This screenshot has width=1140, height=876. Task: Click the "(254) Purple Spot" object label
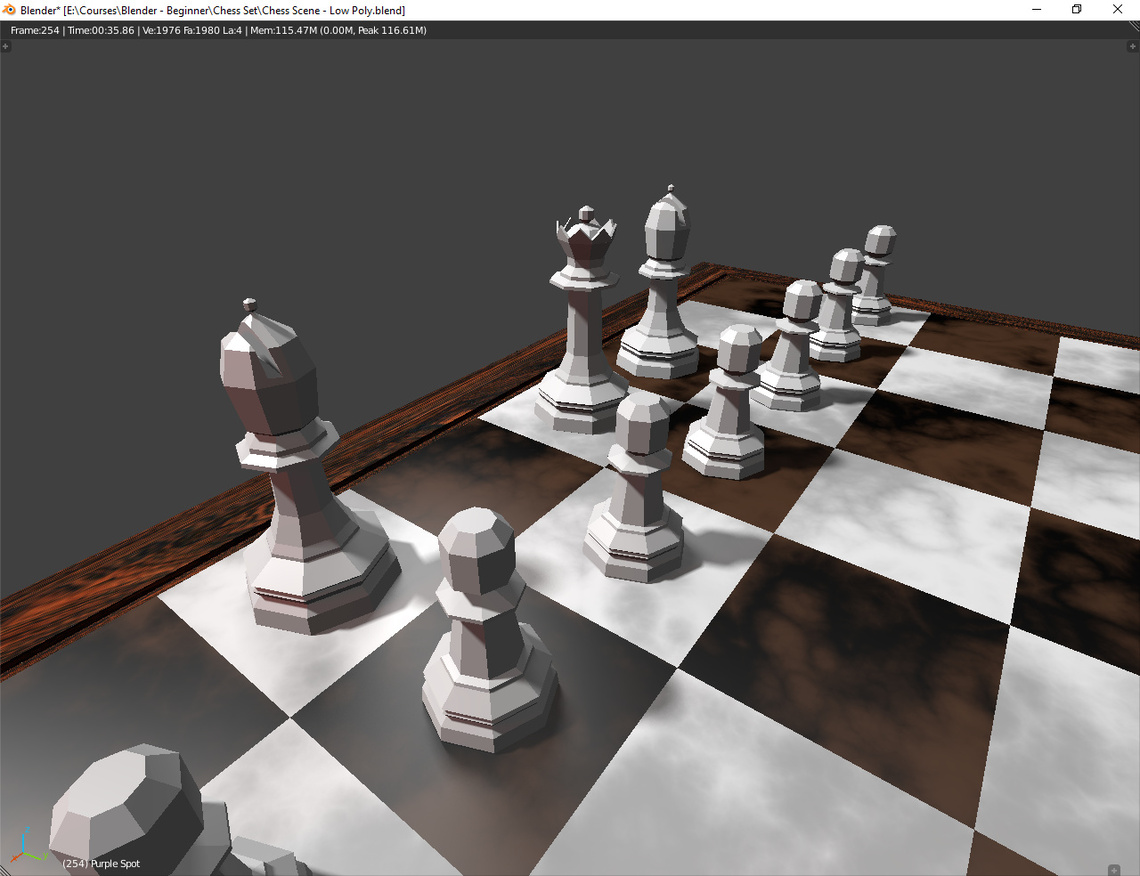click(x=101, y=864)
